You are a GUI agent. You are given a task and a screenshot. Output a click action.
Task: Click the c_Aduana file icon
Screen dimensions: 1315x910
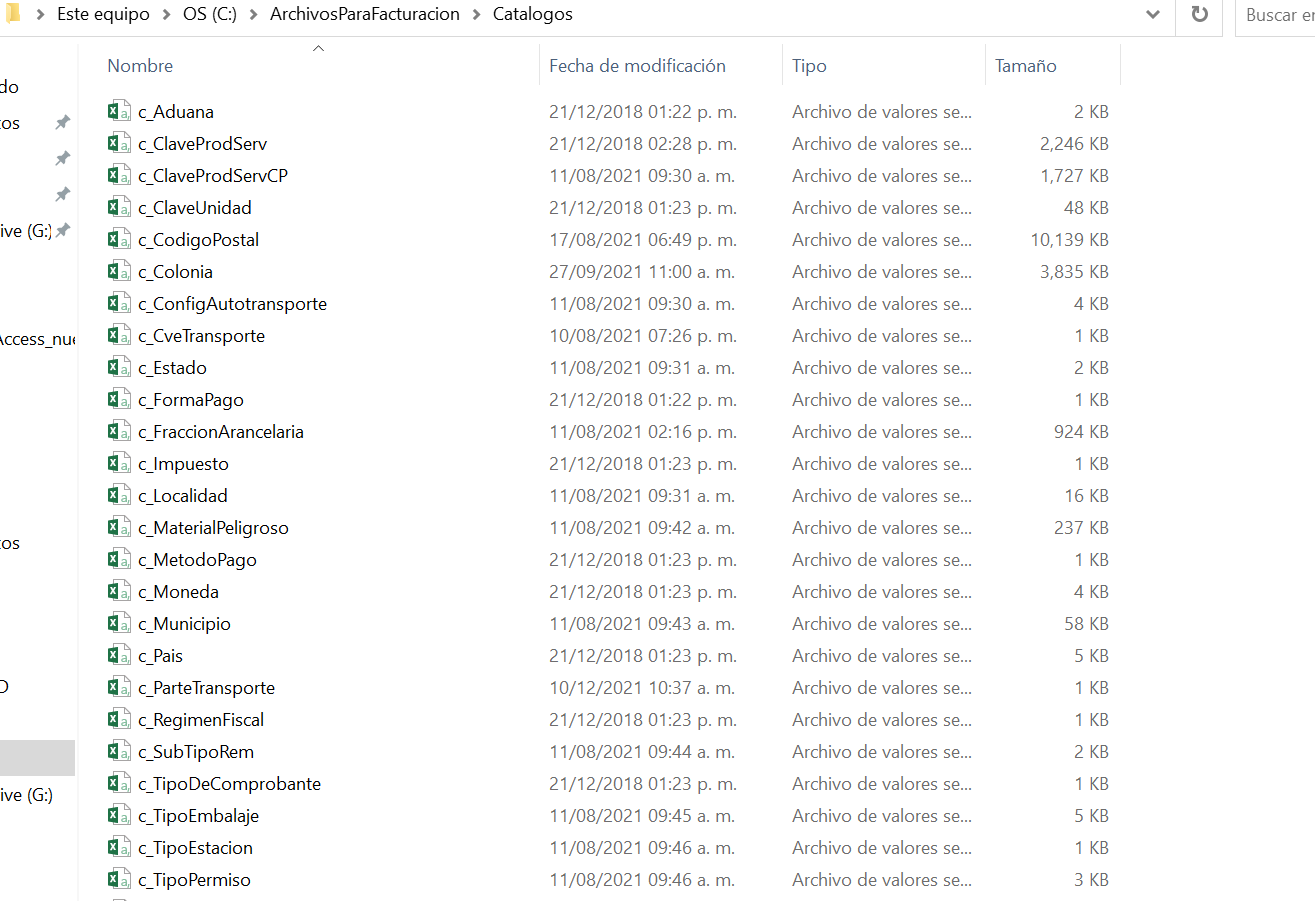point(119,111)
